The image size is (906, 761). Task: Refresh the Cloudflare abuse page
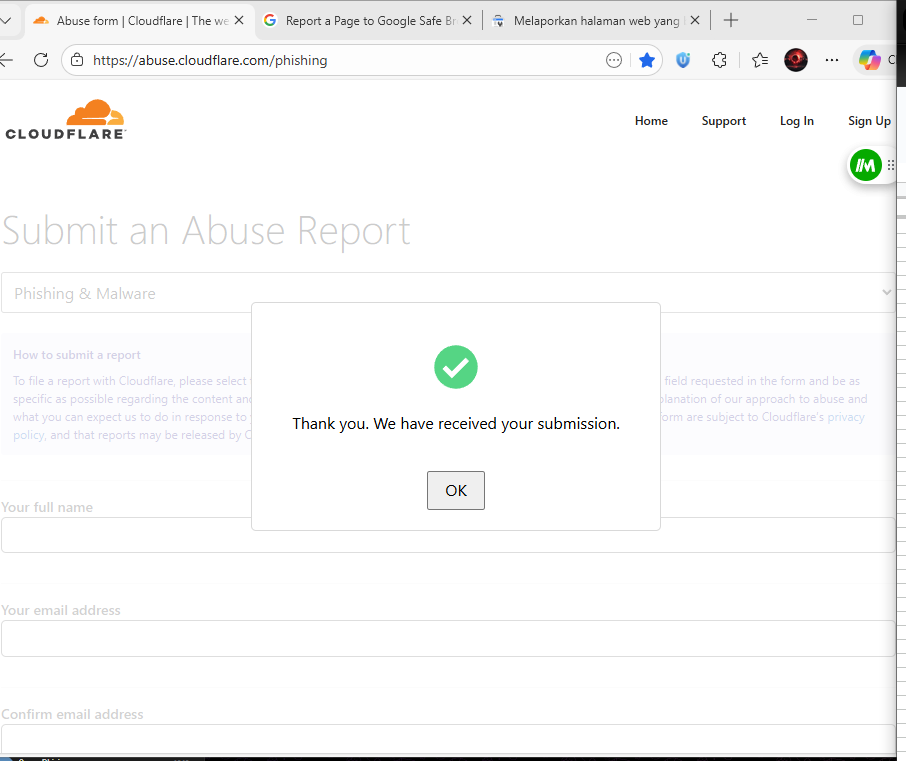pyautogui.click(x=41, y=60)
